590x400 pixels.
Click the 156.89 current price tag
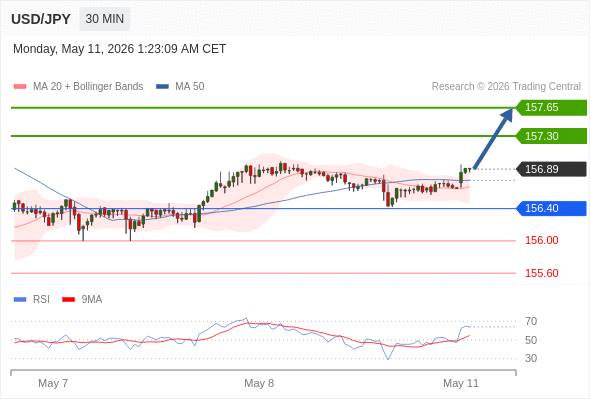pyautogui.click(x=551, y=169)
